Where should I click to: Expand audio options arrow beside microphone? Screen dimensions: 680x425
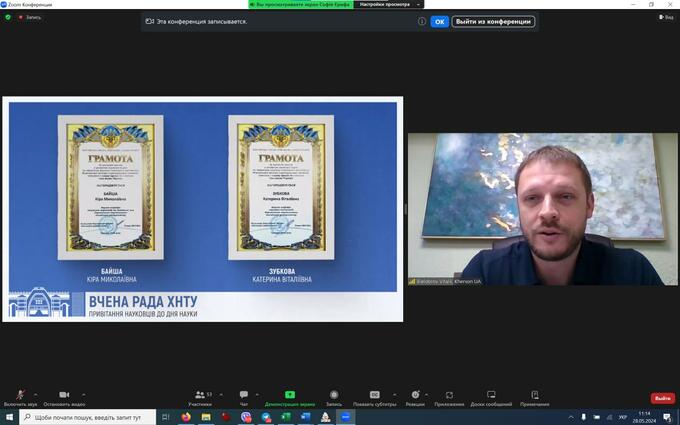coord(36,395)
